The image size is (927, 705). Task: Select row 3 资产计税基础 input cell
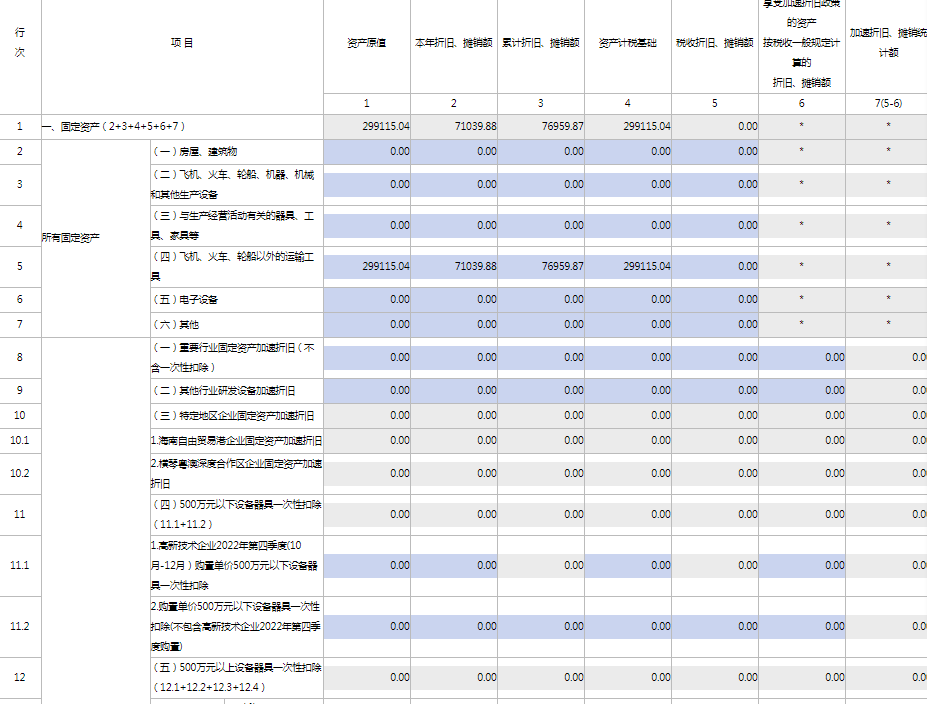point(628,185)
